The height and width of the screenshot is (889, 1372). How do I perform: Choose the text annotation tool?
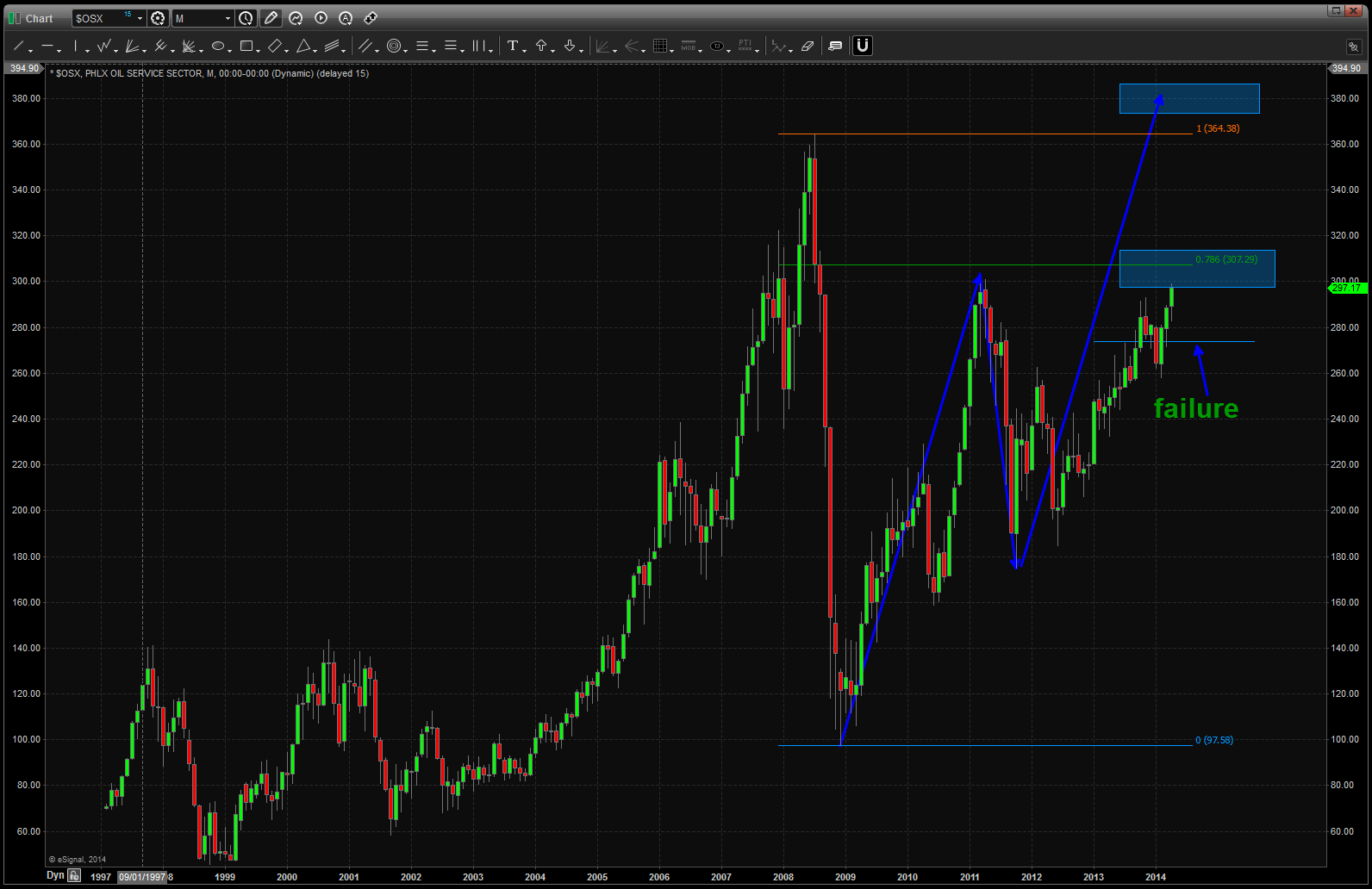(513, 46)
